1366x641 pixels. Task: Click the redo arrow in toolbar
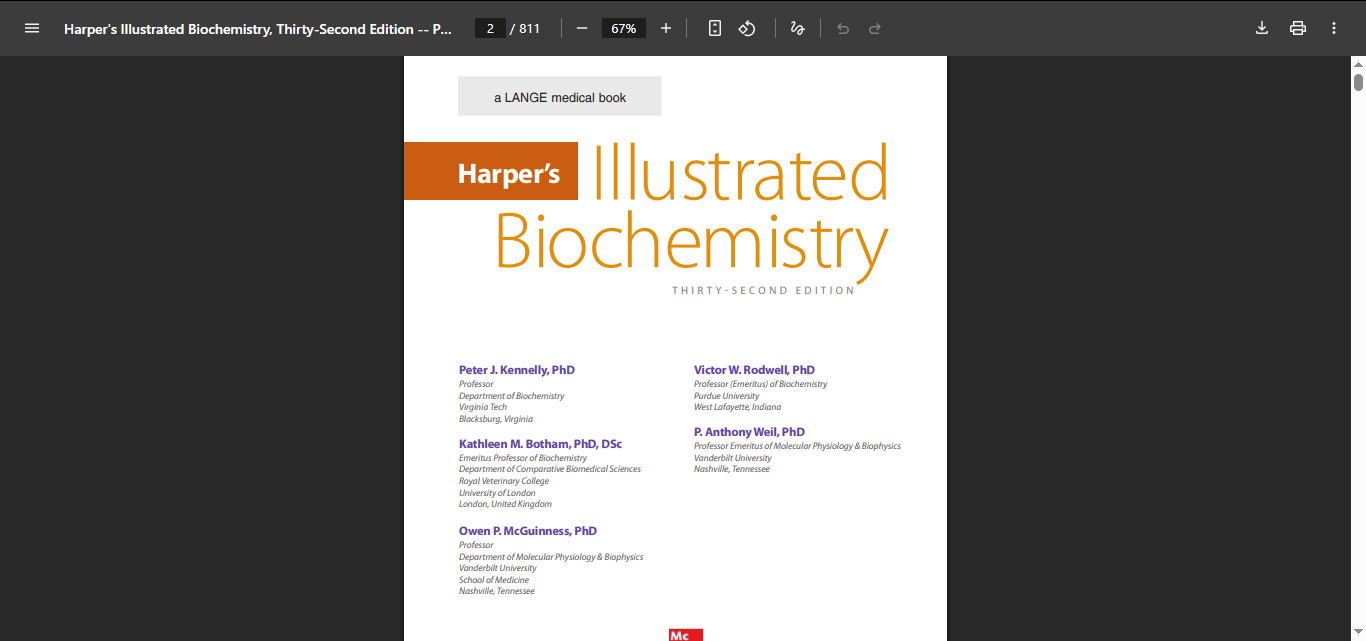(x=875, y=28)
